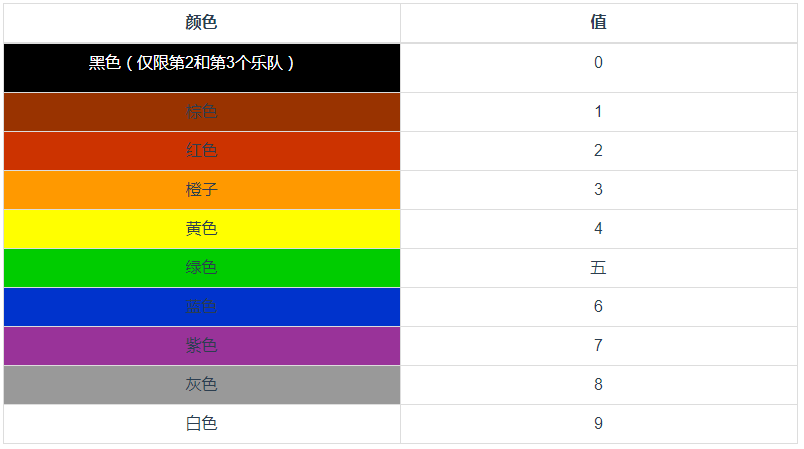Click the 值 column header

pyautogui.click(x=598, y=22)
